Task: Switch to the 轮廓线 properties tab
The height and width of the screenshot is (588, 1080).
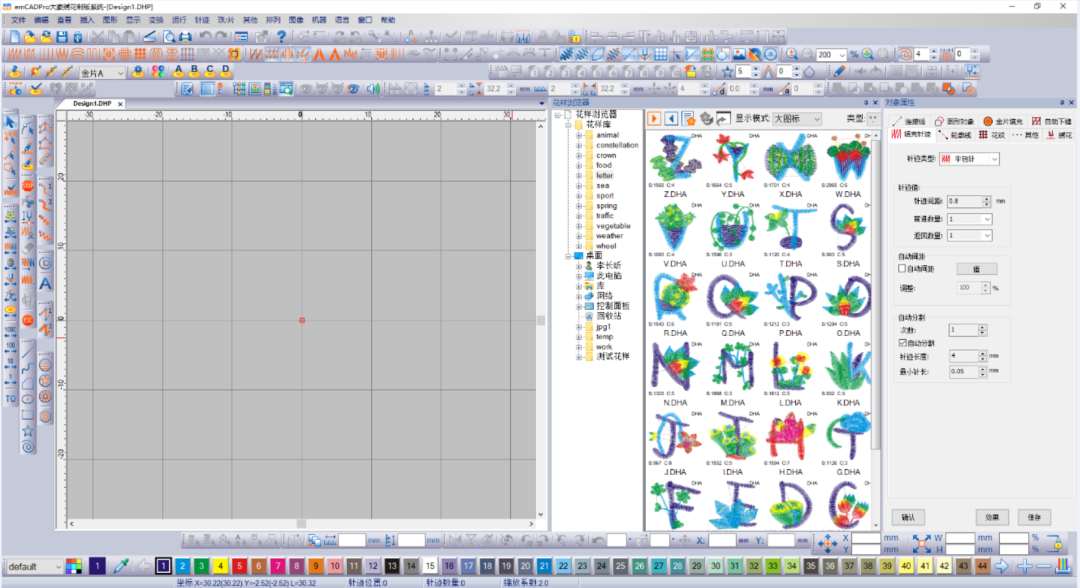Action: (955, 134)
